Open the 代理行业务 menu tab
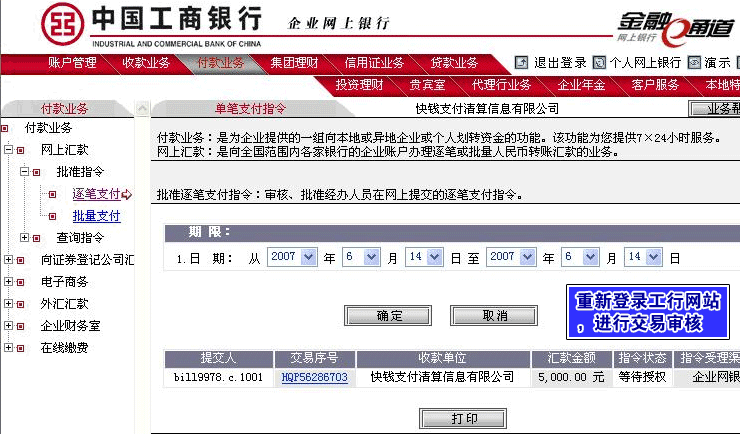Image resolution: width=740 pixels, height=434 pixels. pos(501,85)
